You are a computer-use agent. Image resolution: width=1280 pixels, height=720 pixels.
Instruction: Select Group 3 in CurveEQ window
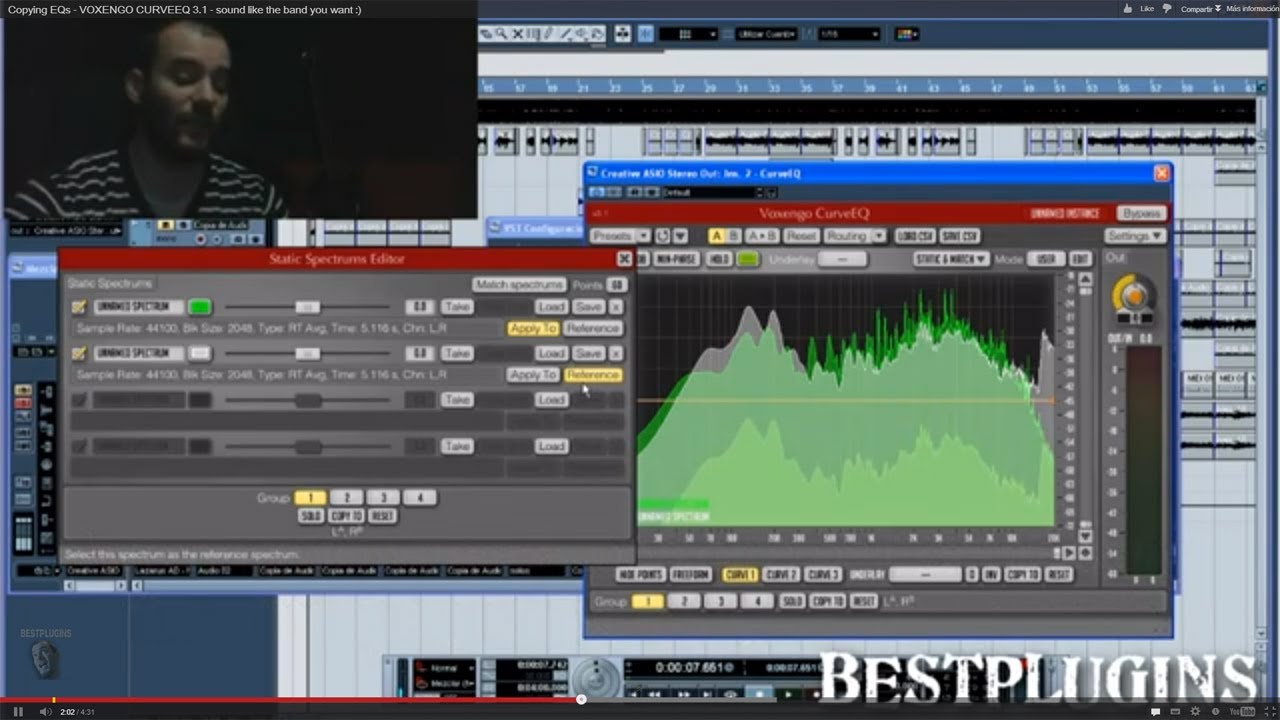(721, 601)
